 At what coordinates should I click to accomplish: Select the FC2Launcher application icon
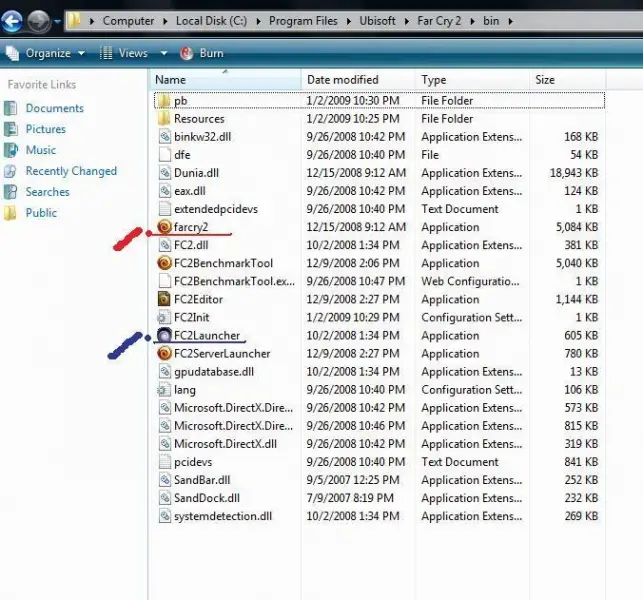(x=164, y=335)
